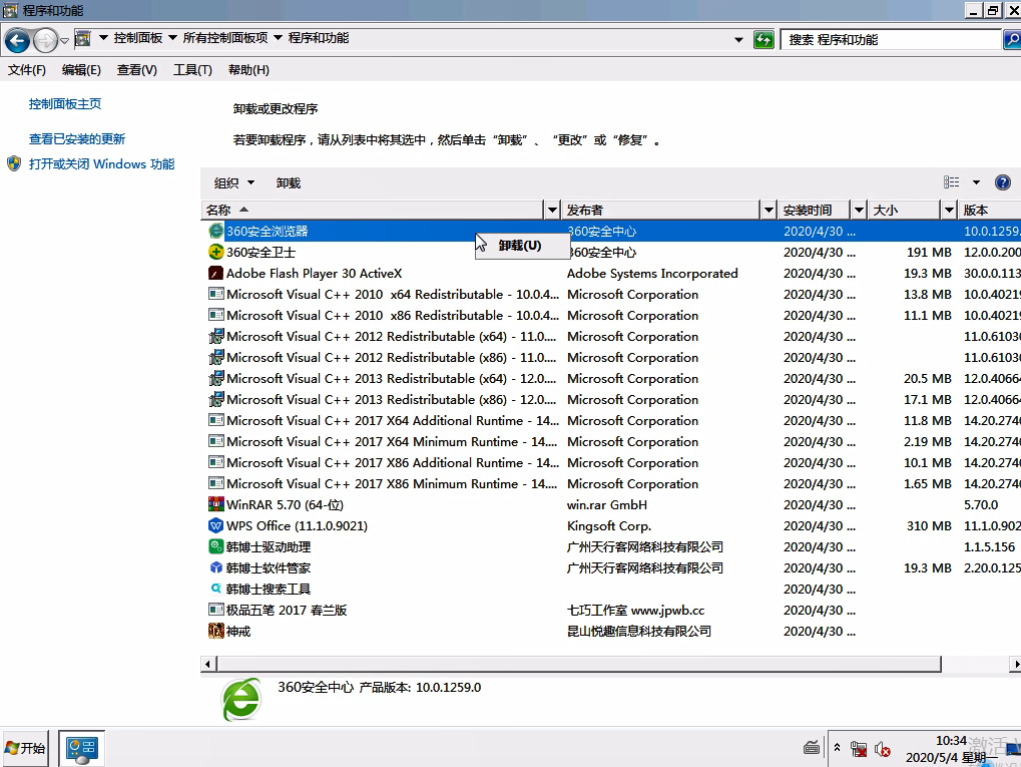This screenshot has height=767, width=1021.
Task: Click the taskbar clock 10:34
Action: (x=951, y=740)
